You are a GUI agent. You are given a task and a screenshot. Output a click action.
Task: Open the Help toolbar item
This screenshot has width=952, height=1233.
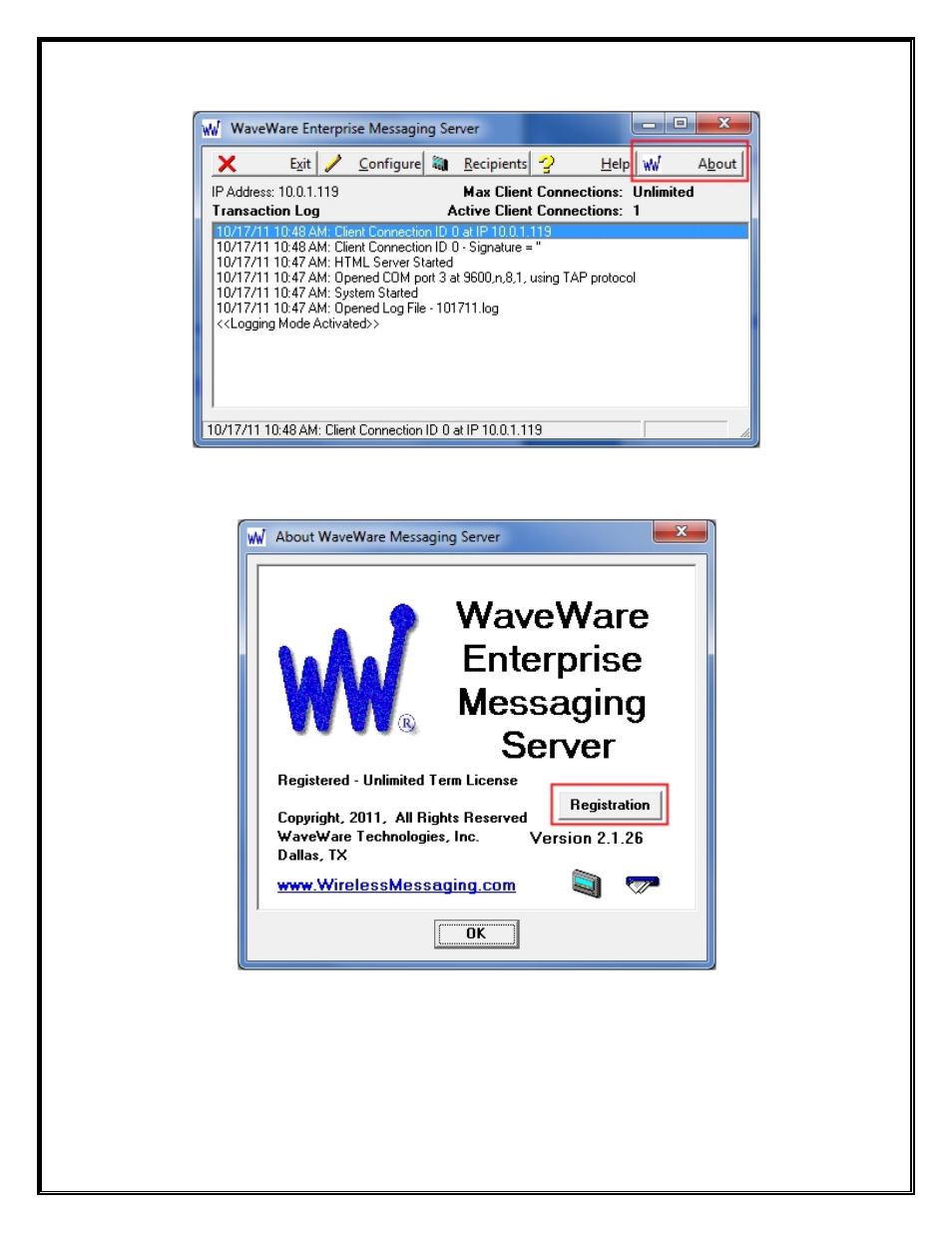click(x=584, y=164)
